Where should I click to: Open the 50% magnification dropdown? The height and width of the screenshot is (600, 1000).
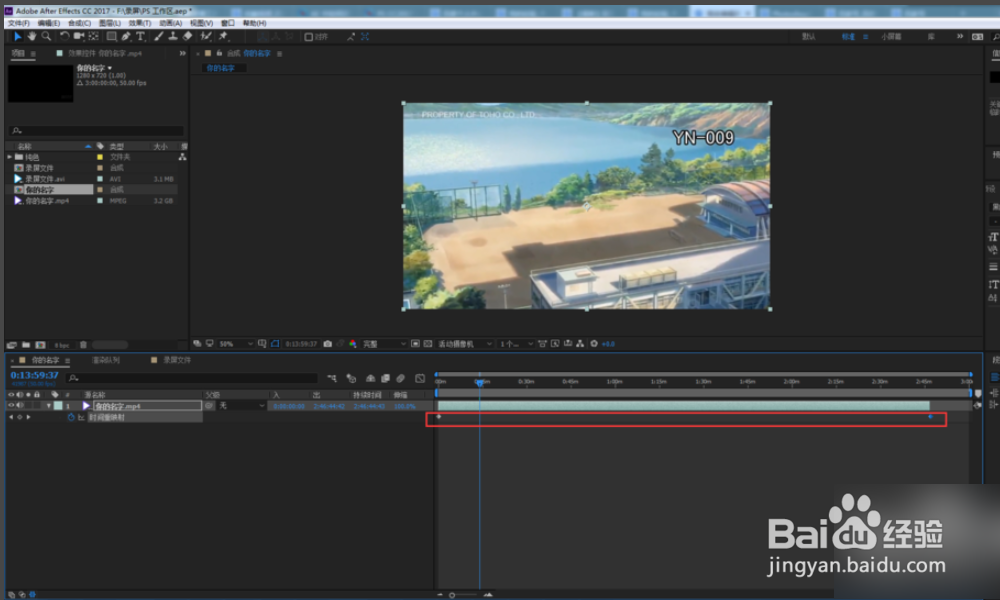235,344
